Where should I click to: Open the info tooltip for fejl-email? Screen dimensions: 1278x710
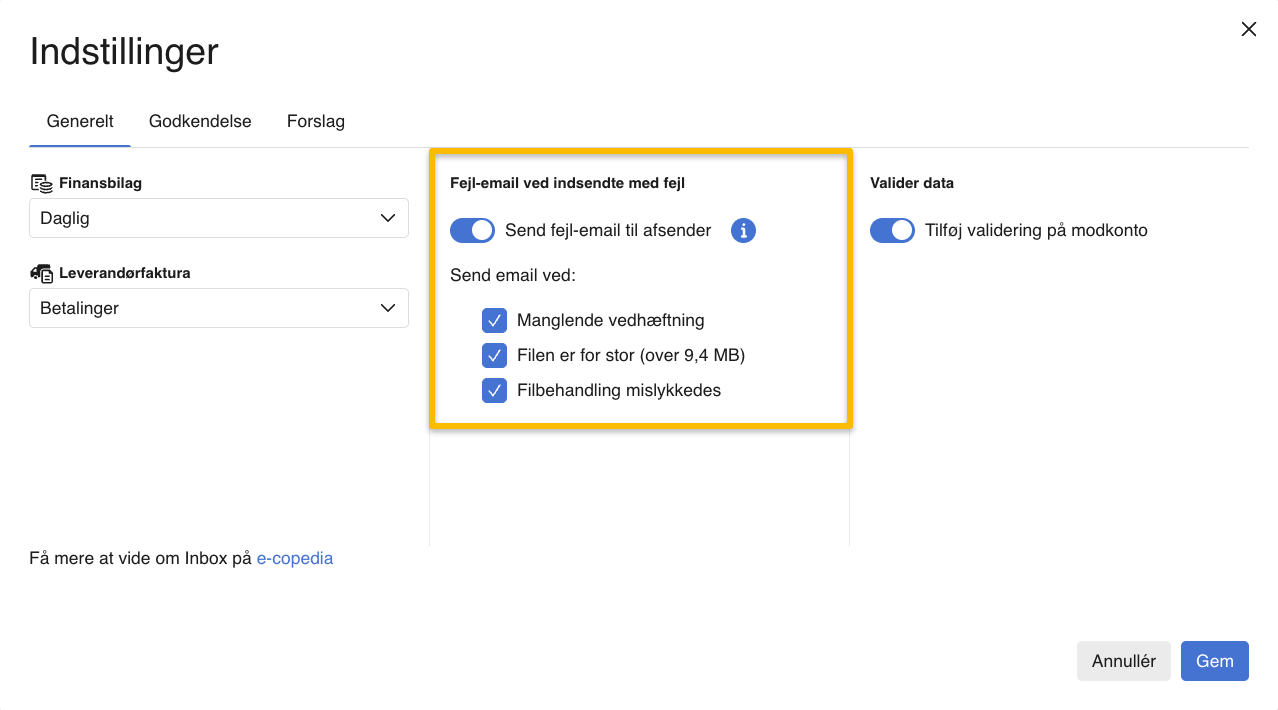coord(743,231)
